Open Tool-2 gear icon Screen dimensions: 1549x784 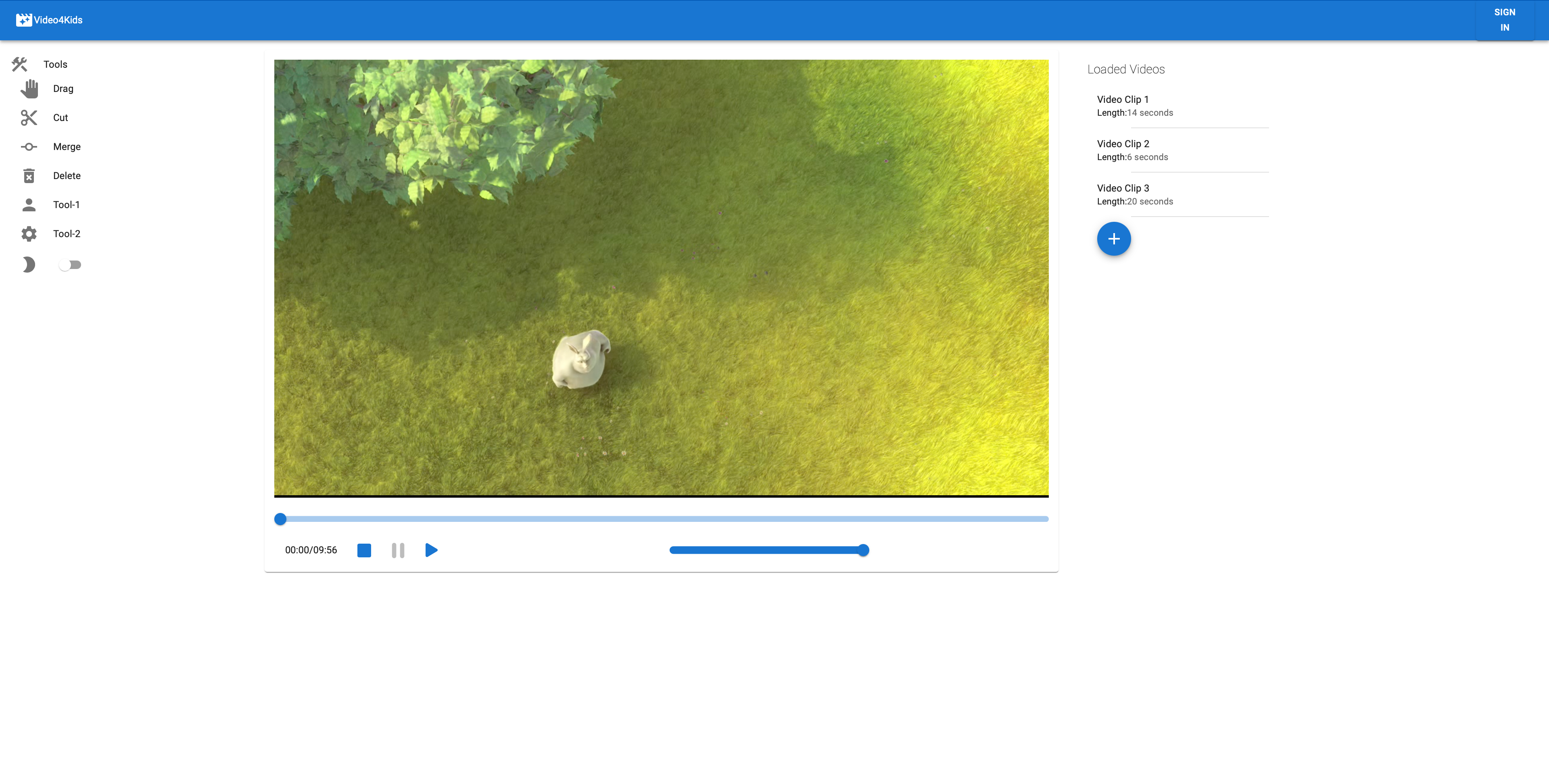tap(29, 234)
